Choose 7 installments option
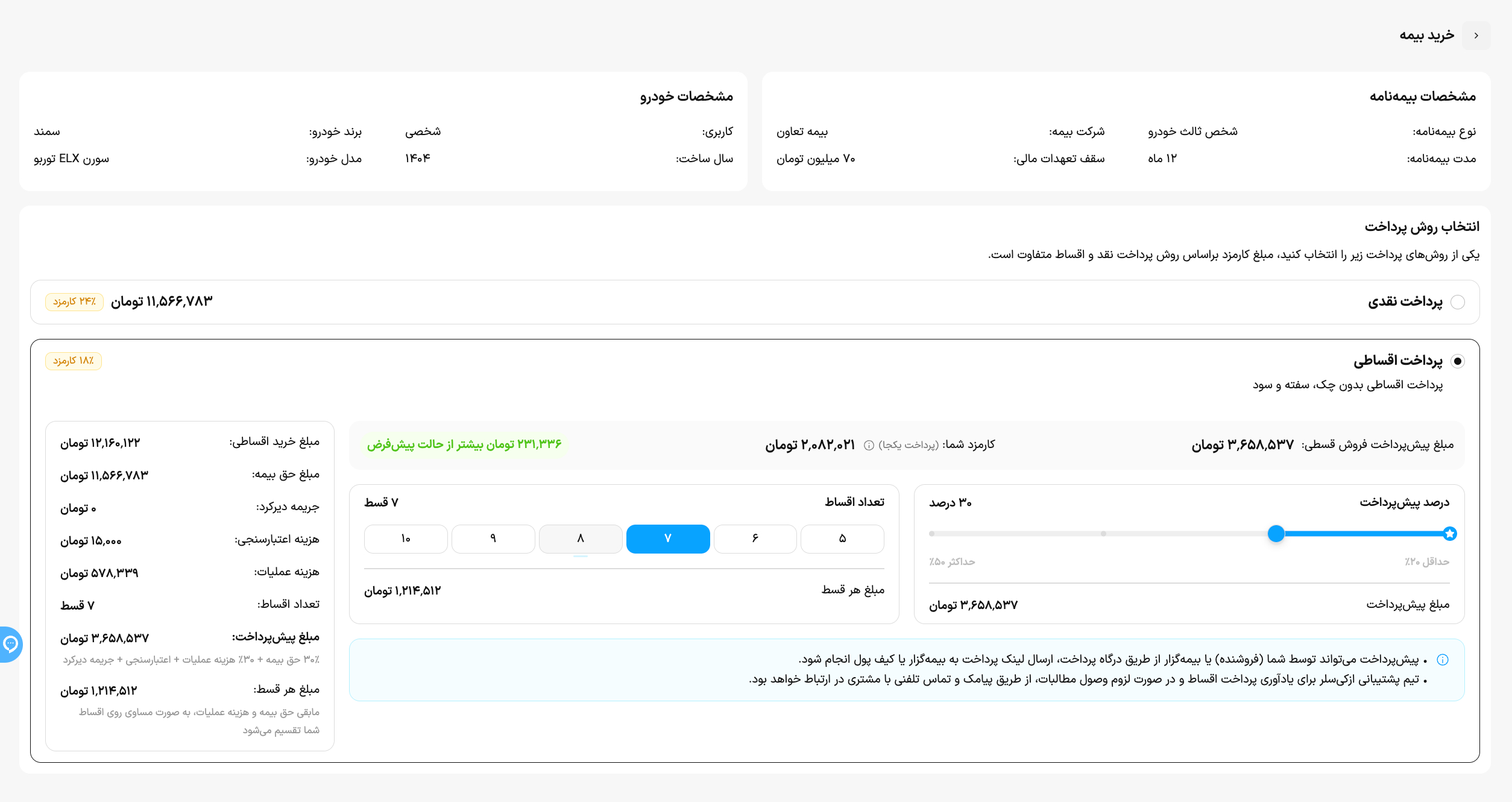Image resolution: width=1512 pixels, height=802 pixels. 668,538
